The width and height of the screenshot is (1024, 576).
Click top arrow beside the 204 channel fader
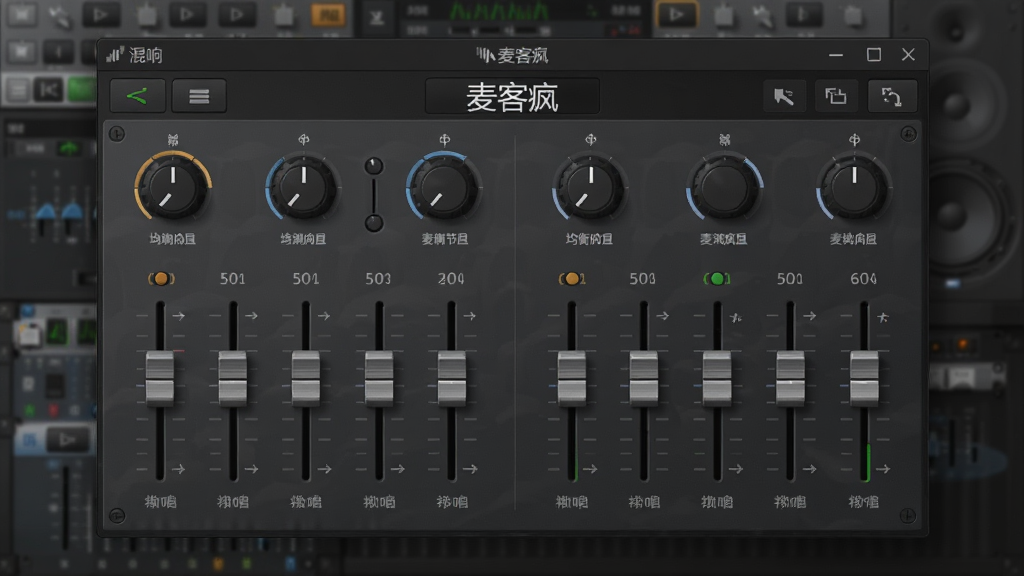[x=470, y=316]
